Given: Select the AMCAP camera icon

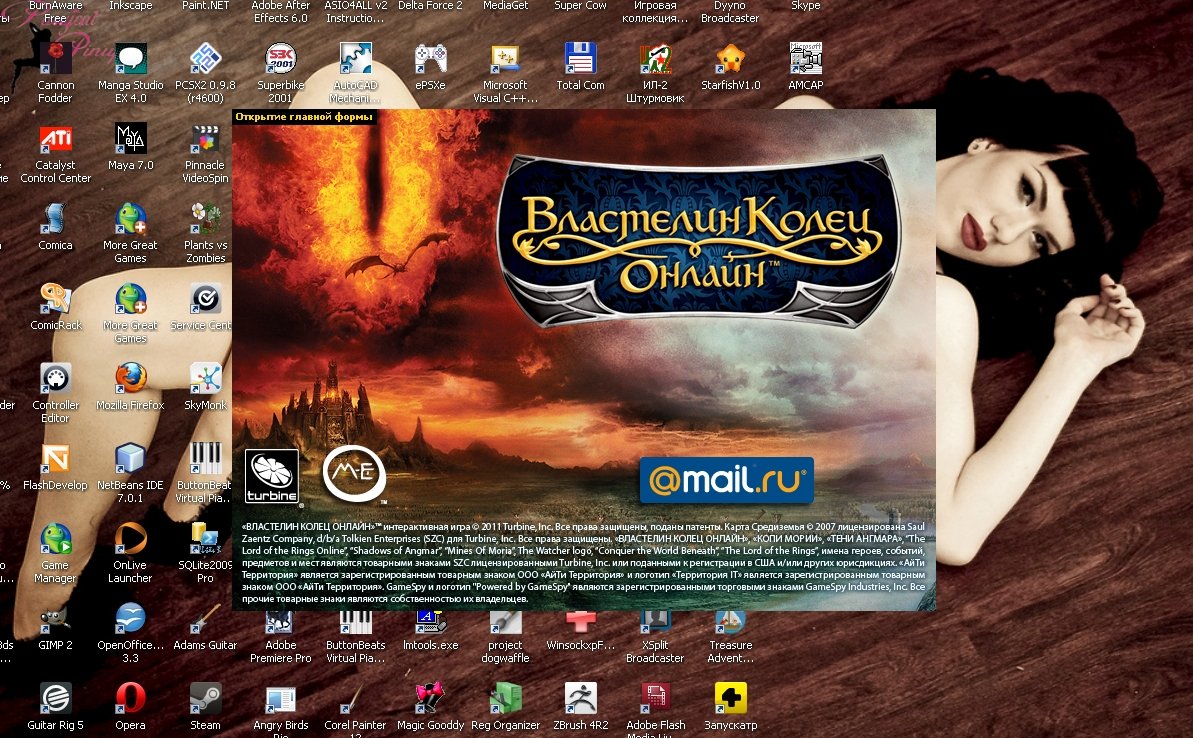Looking at the screenshot, I should point(805,59).
